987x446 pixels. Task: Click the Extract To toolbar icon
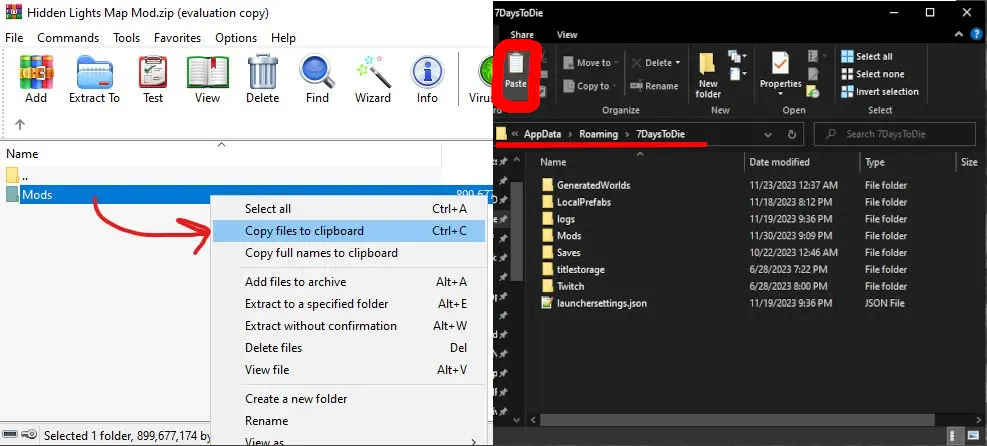pos(94,71)
